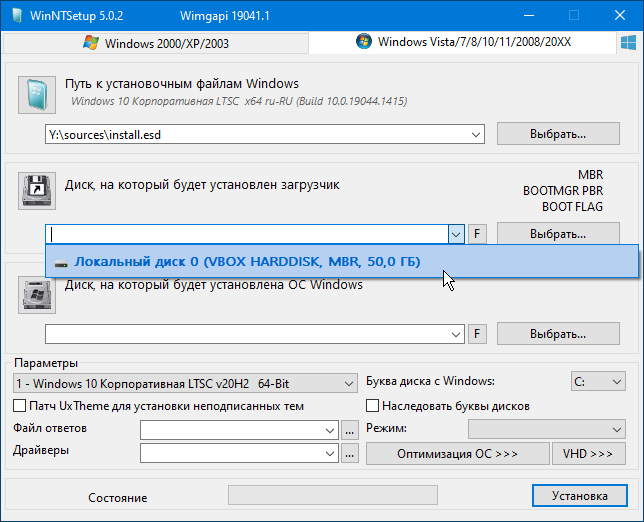
Task: Click the Windows XP flag tab icon
Action: point(91,43)
